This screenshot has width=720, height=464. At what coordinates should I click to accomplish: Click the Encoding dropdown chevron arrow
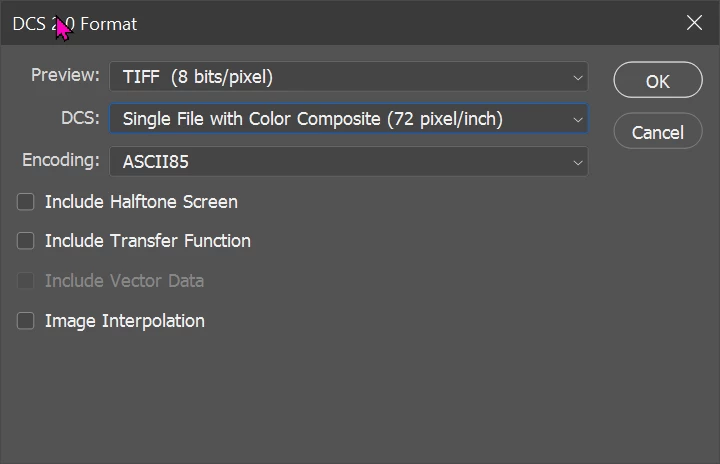[x=578, y=161]
